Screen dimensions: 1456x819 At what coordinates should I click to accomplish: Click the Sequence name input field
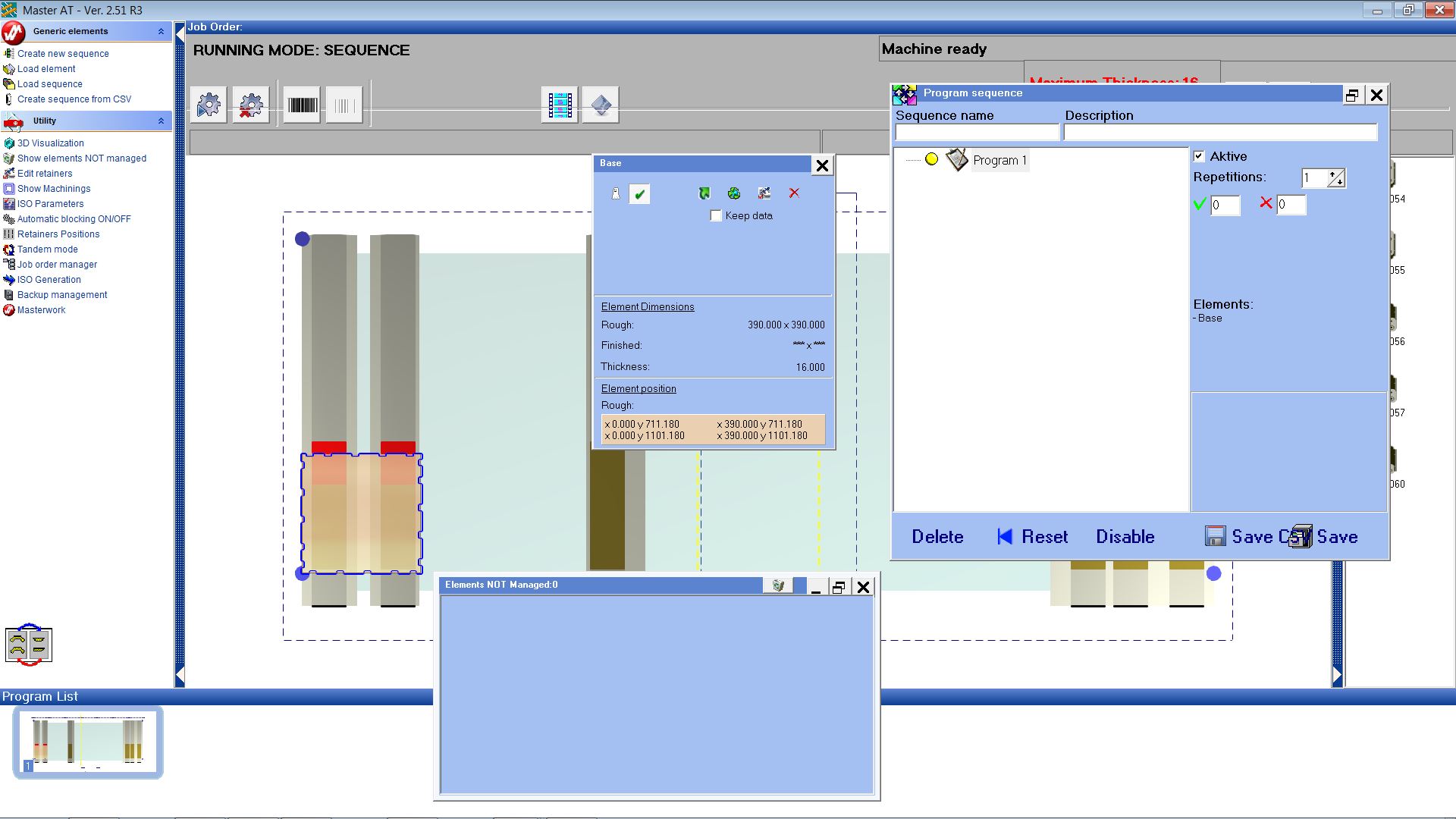pyautogui.click(x=977, y=133)
